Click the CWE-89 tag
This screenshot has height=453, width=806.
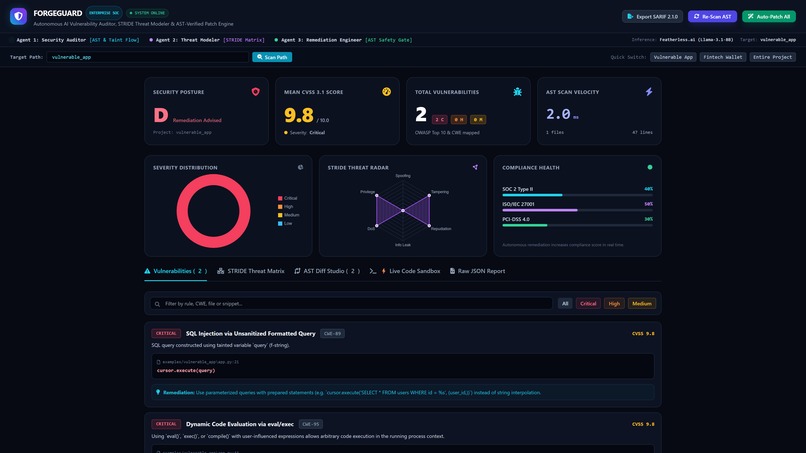click(x=332, y=334)
